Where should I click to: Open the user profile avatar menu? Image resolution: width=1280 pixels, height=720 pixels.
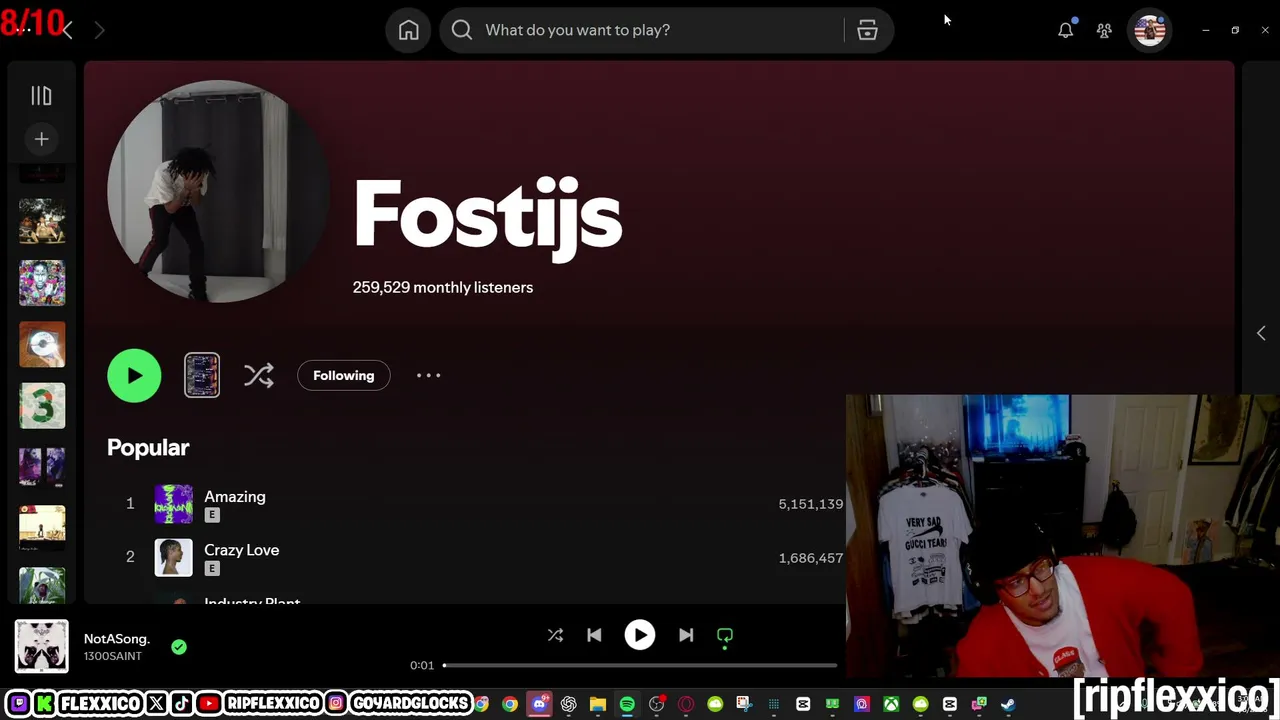(1150, 30)
